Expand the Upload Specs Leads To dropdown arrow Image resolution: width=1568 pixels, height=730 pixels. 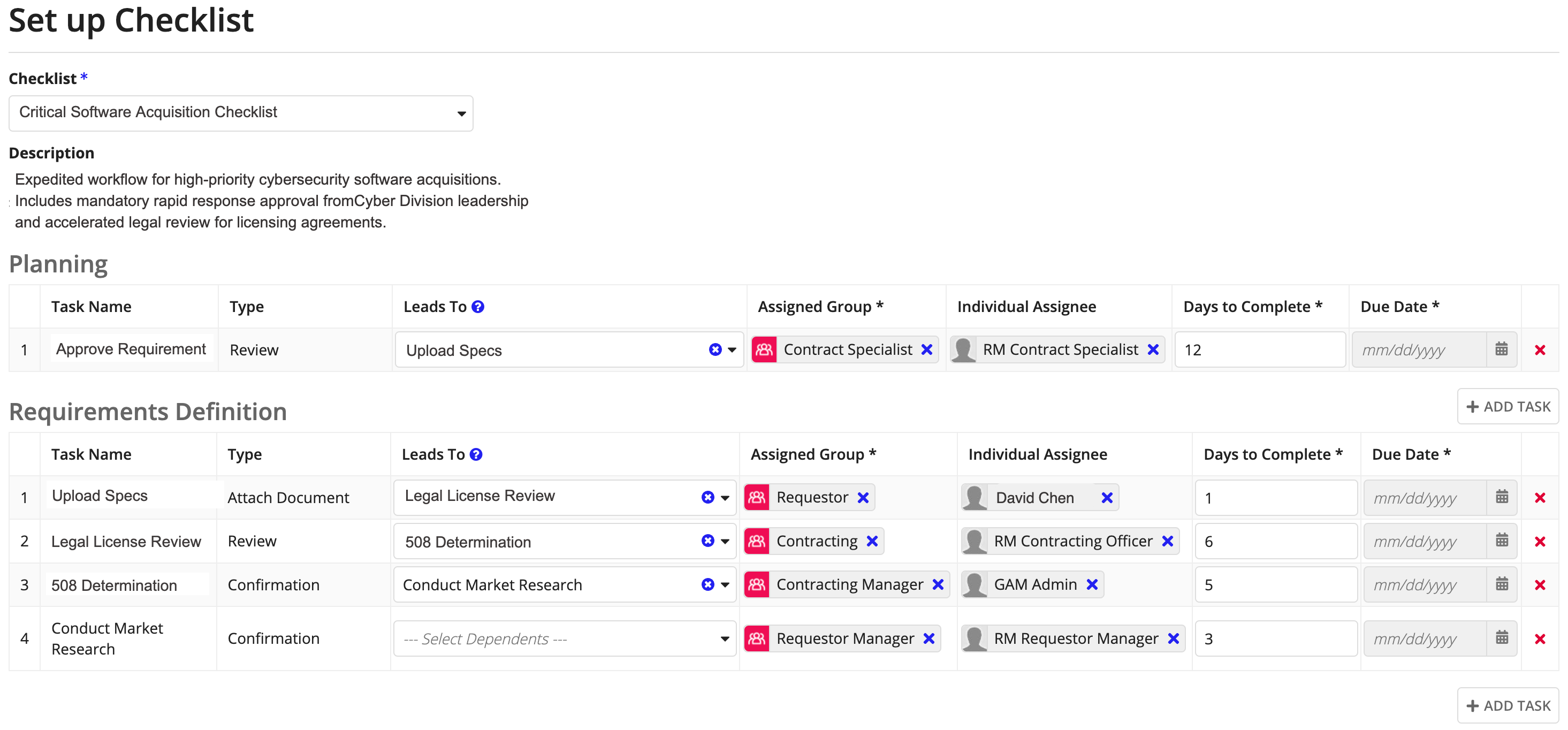(x=732, y=350)
